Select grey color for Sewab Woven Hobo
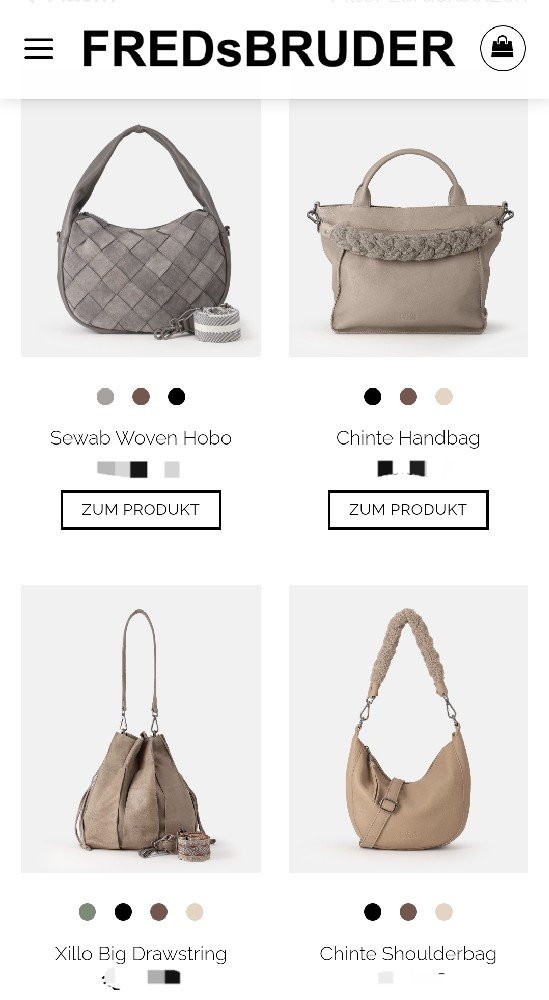The image size is (549, 1000). [x=105, y=397]
